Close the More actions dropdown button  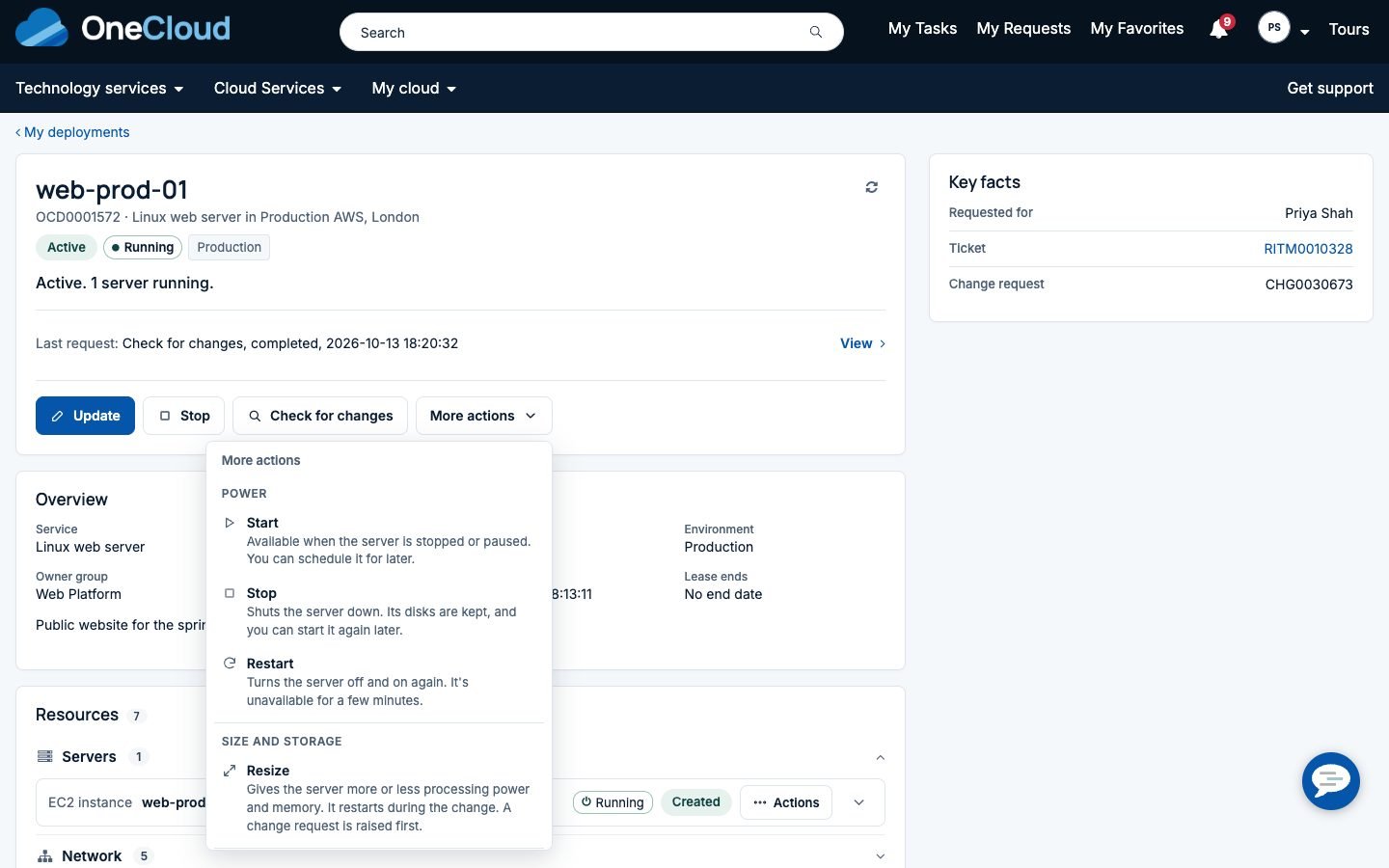coord(483,416)
